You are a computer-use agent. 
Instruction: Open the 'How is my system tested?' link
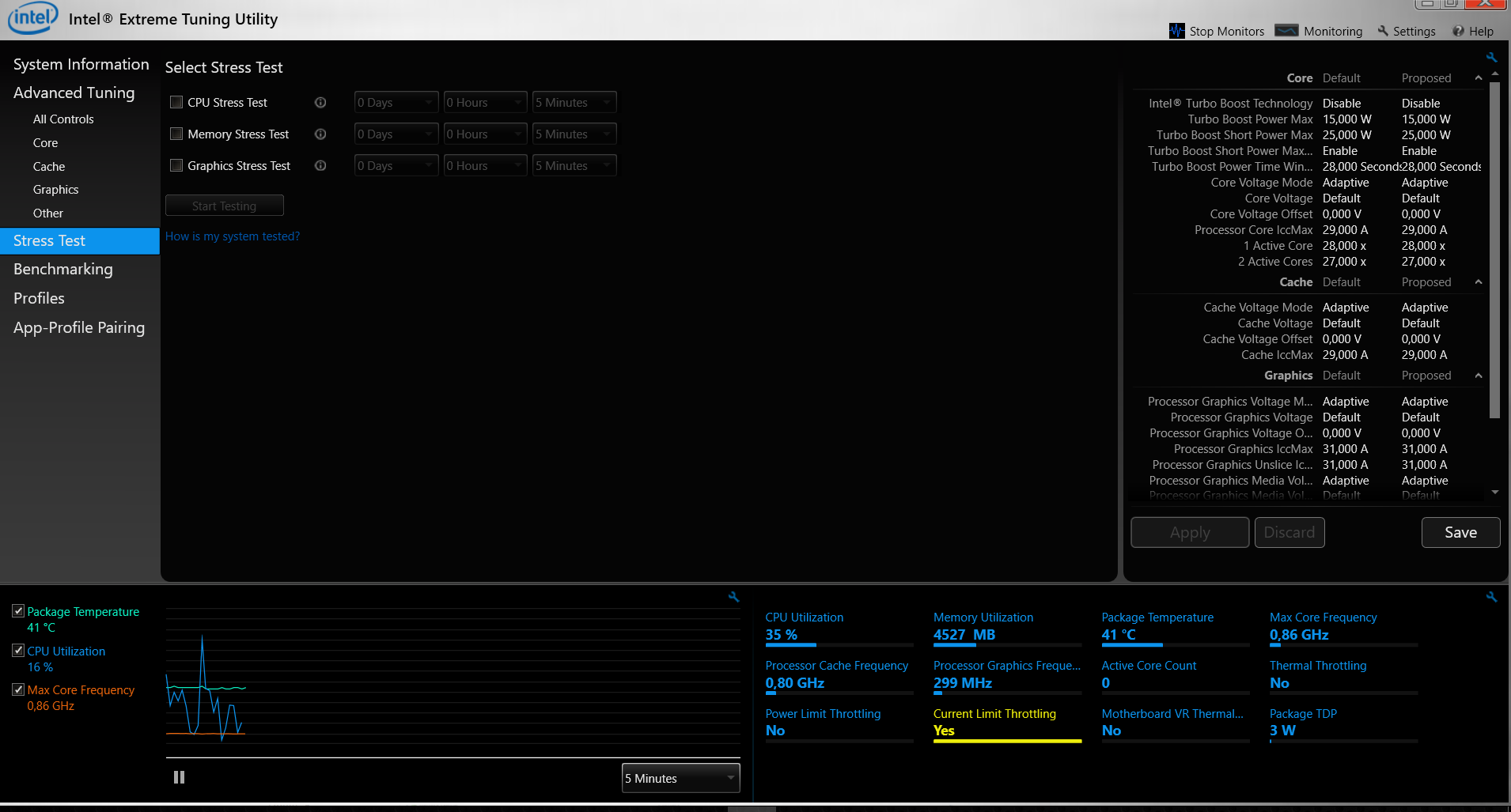(232, 236)
